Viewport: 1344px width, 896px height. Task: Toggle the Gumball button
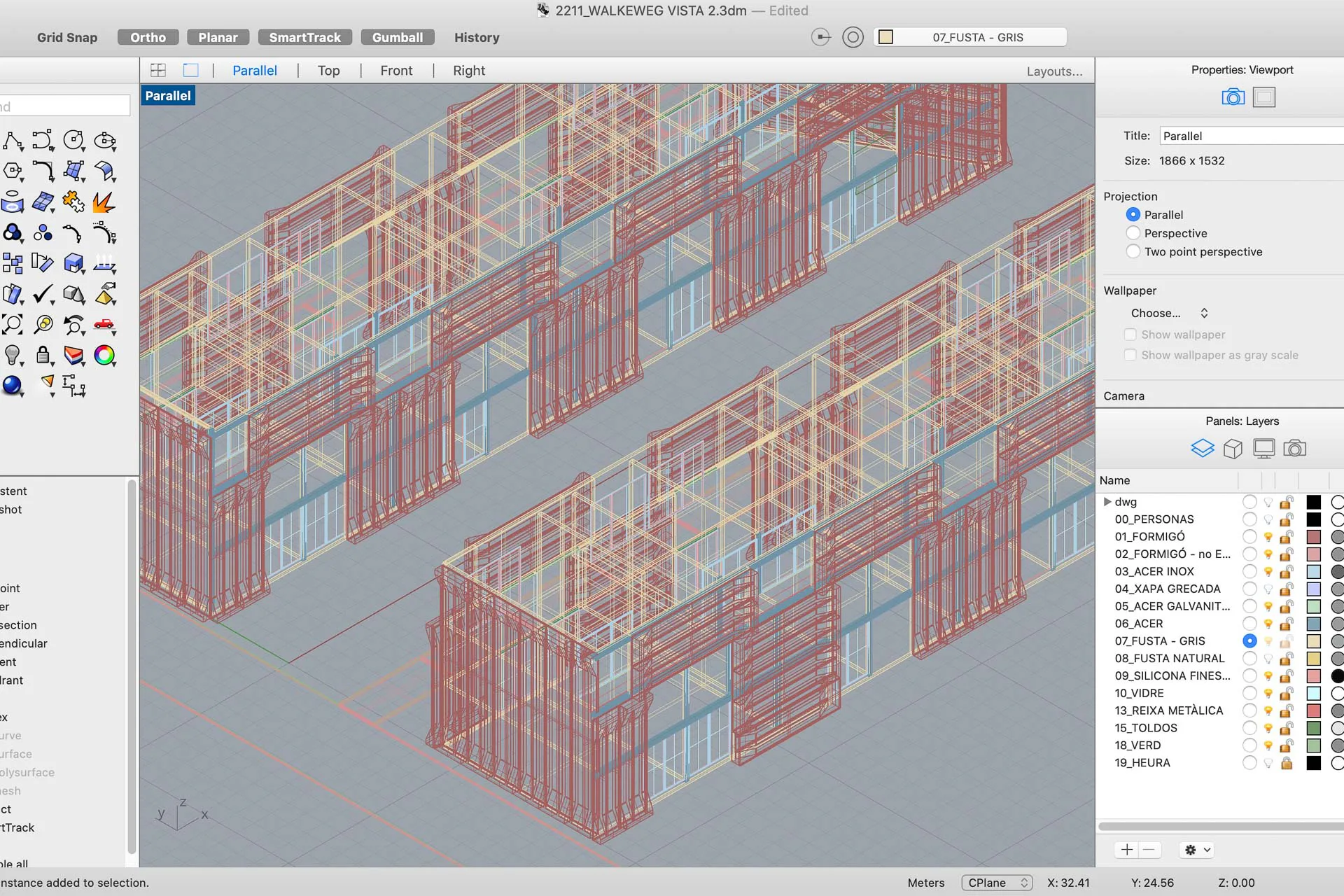(x=397, y=37)
